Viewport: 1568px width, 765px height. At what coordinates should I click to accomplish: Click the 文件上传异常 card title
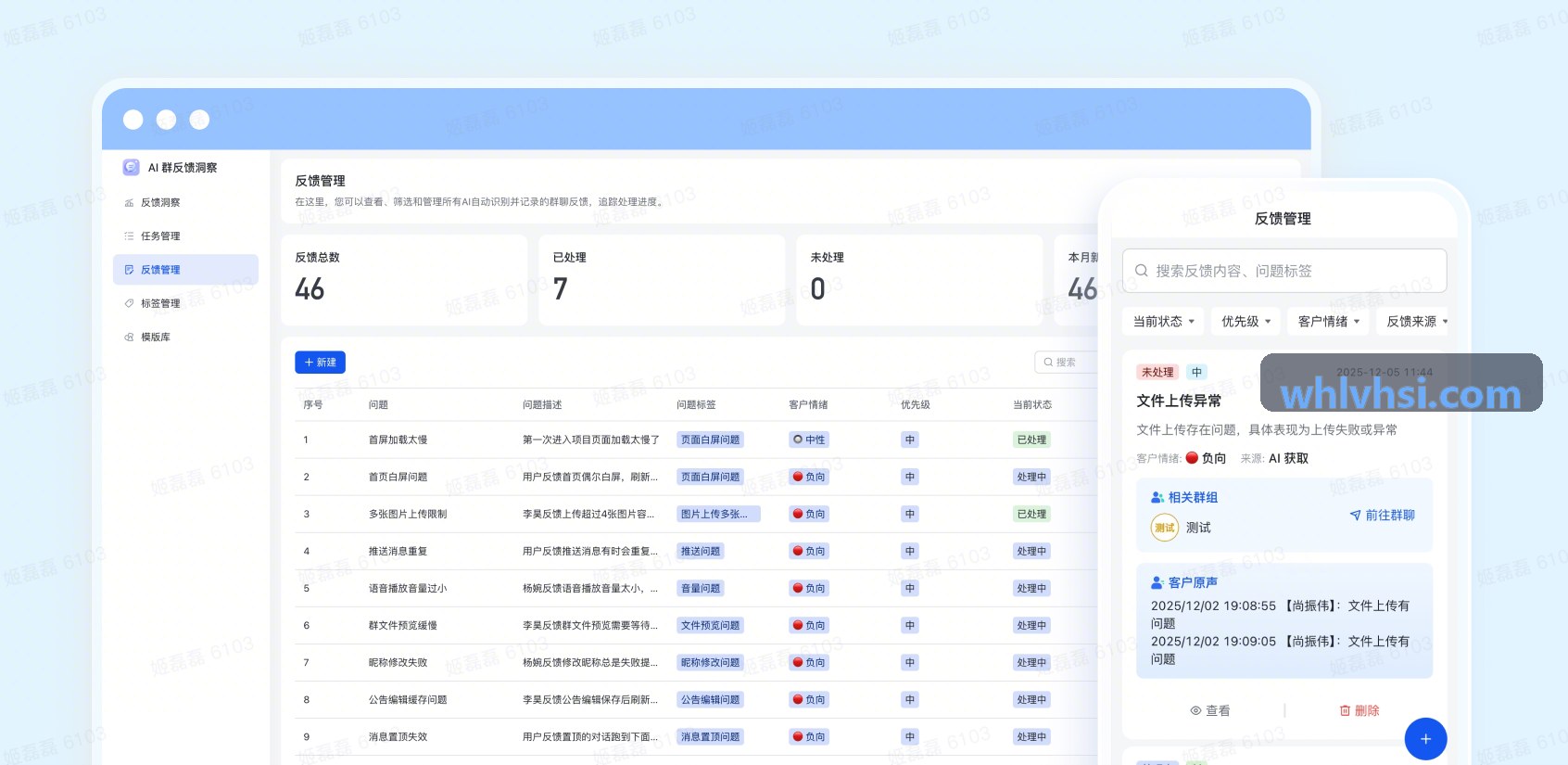pos(1179,401)
